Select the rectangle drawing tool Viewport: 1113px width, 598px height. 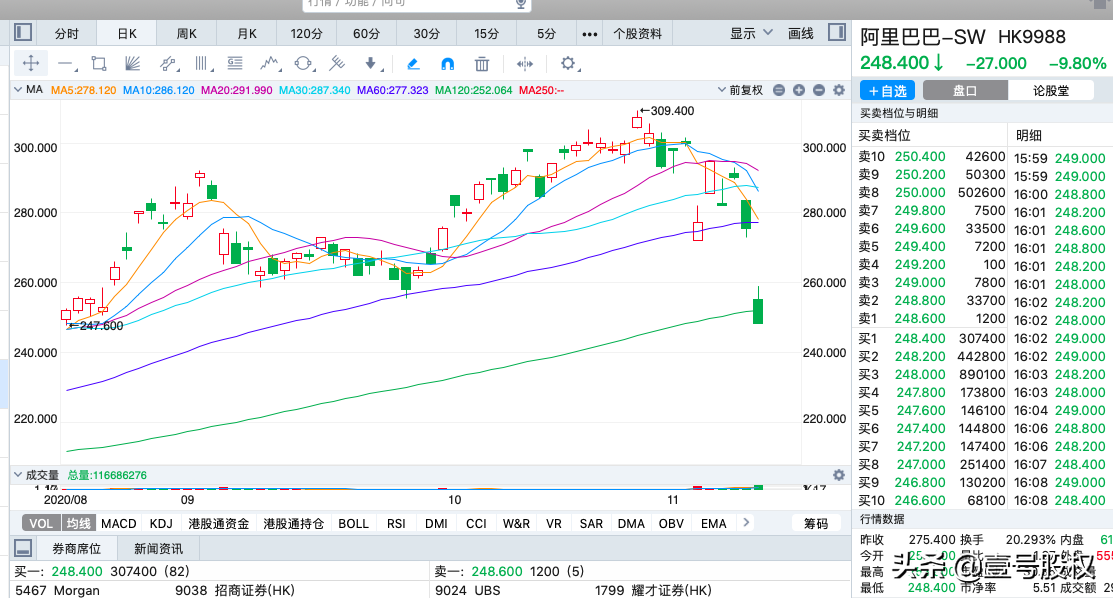coord(98,64)
